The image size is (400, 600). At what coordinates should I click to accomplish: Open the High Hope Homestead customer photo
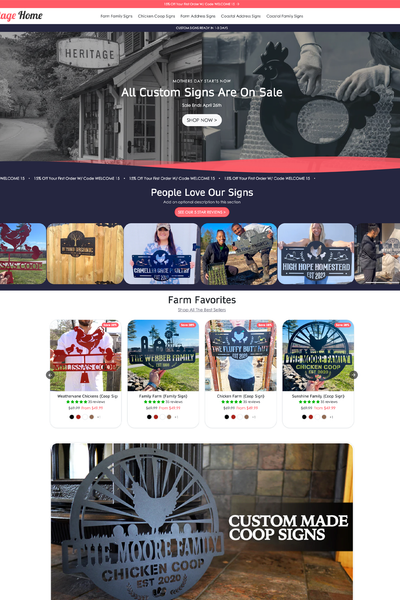coord(316,254)
